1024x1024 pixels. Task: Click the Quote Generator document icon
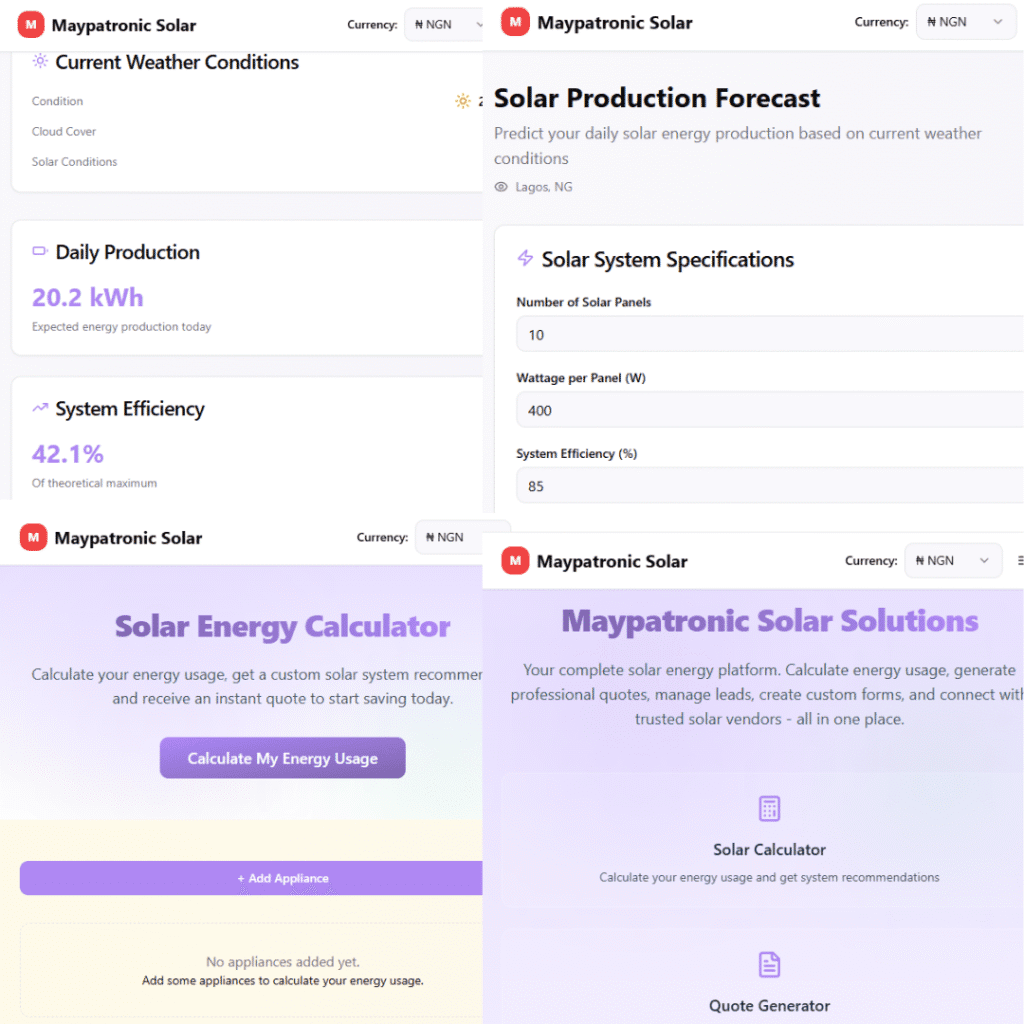pos(769,964)
